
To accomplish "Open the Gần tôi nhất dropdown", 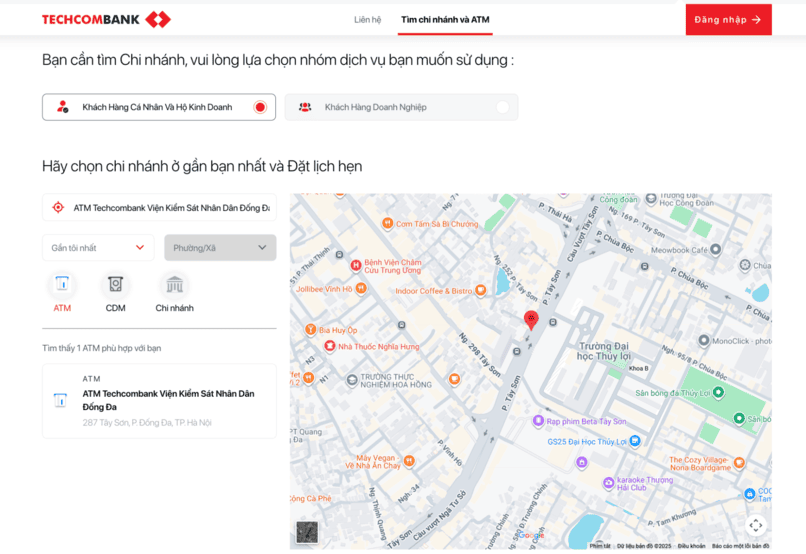I will tap(98, 248).
